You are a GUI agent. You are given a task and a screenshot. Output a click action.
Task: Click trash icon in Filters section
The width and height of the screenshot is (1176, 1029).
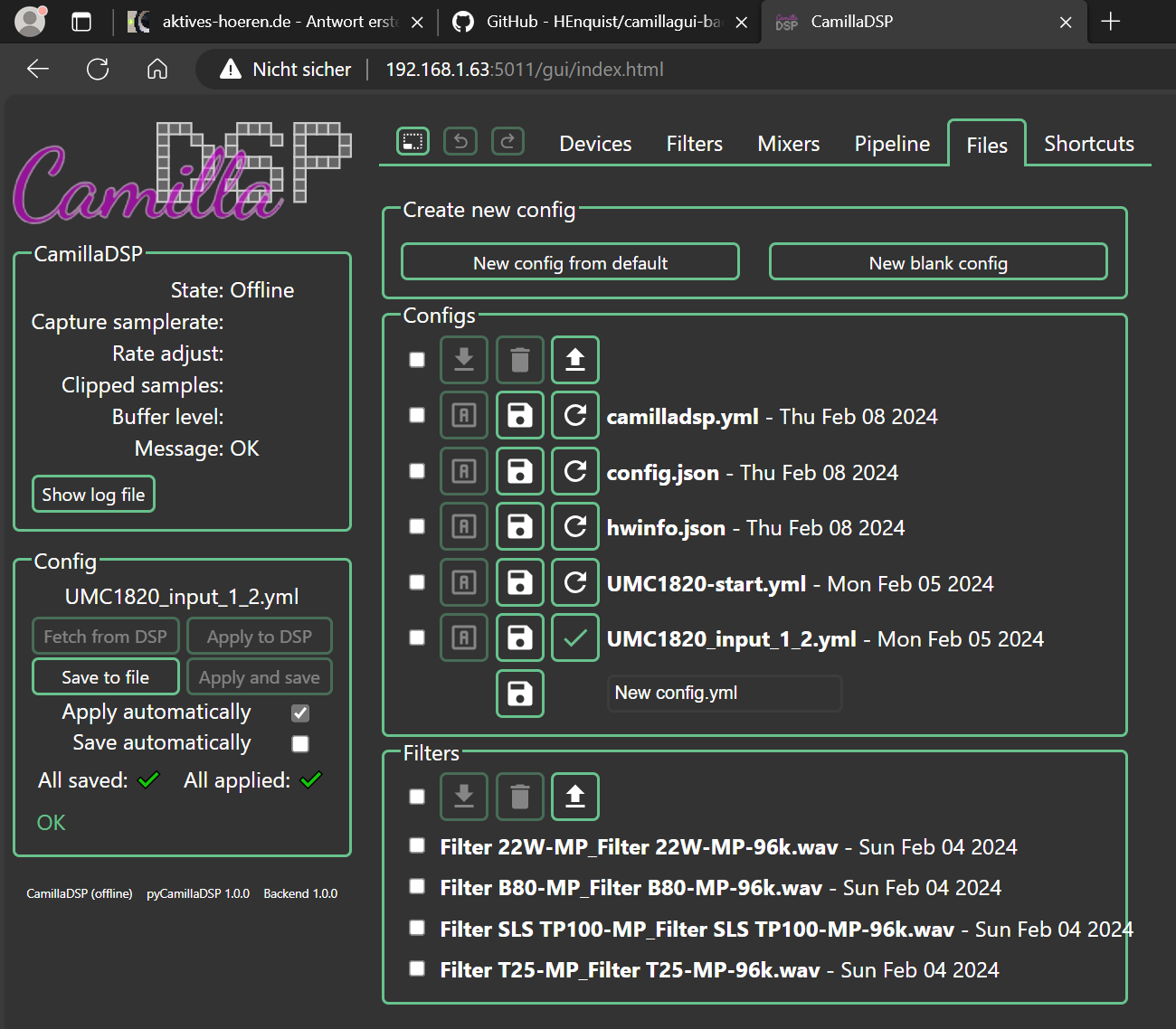(520, 797)
